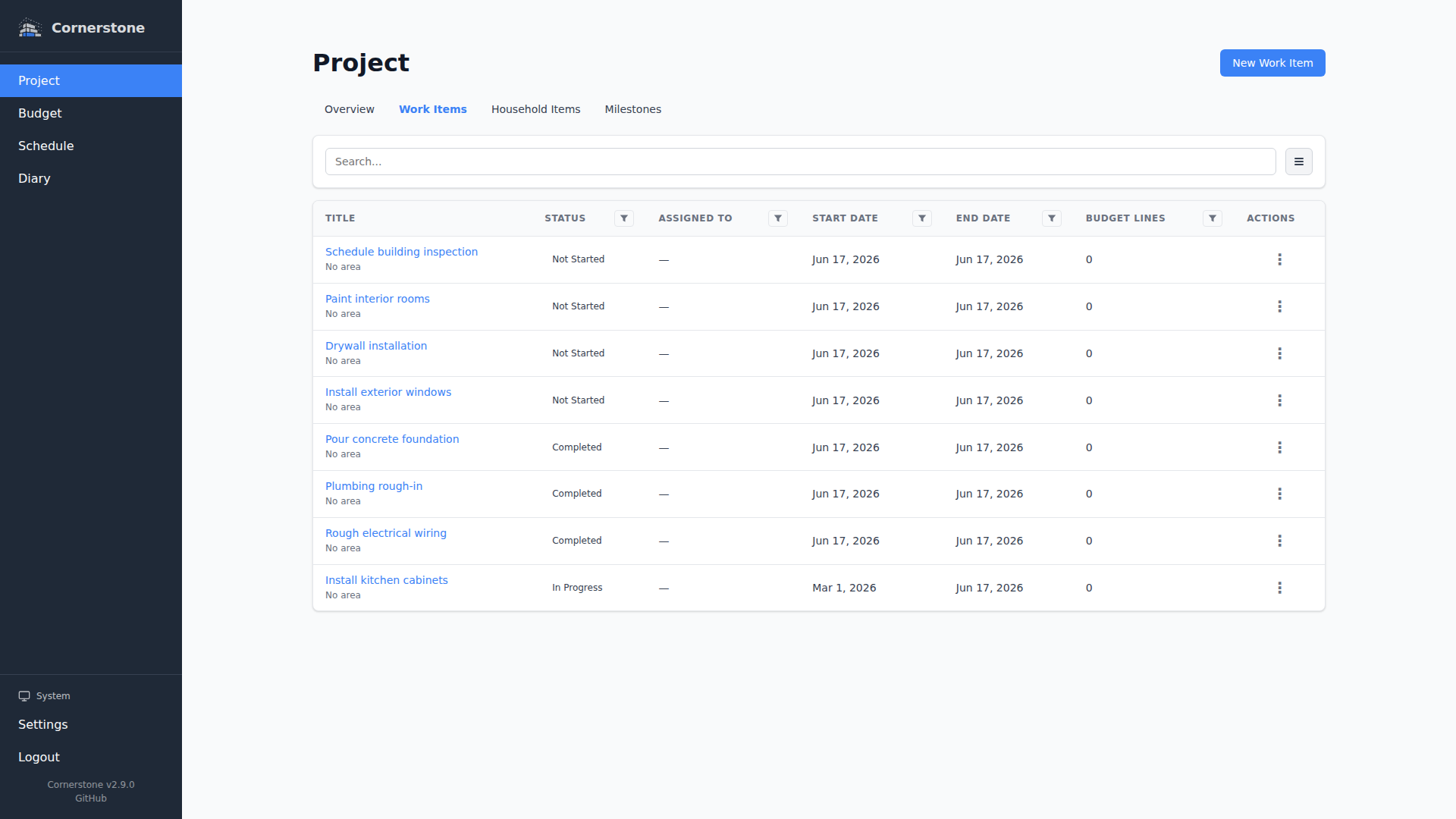Open the column settings list icon
The width and height of the screenshot is (1456, 819).
click(1298, 162)
